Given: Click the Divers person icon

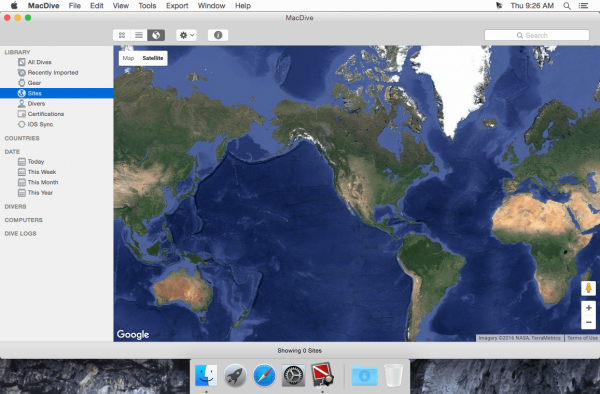Looking at the screenshot, I should click(22, 103).
